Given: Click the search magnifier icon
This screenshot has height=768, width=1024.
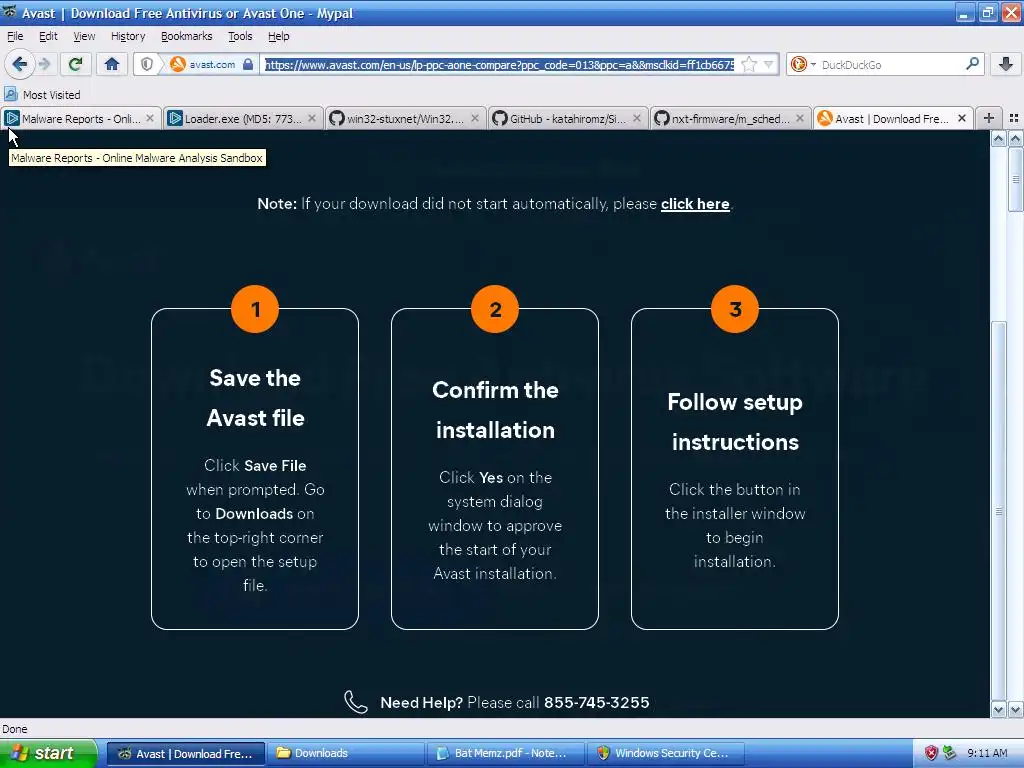Looking at the screenshot, I should tap(972, 64).
